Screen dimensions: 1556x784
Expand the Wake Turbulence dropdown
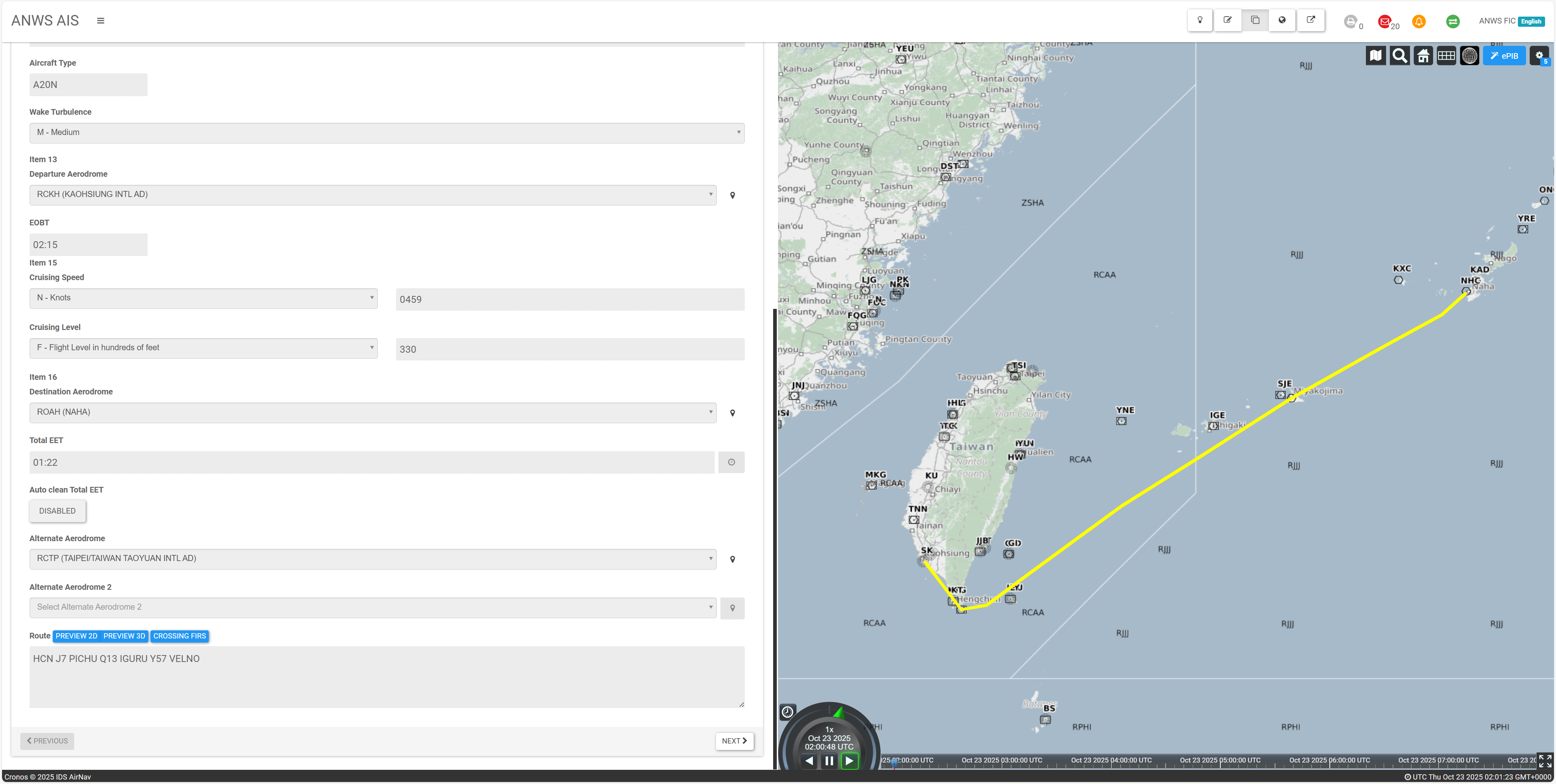387,132
